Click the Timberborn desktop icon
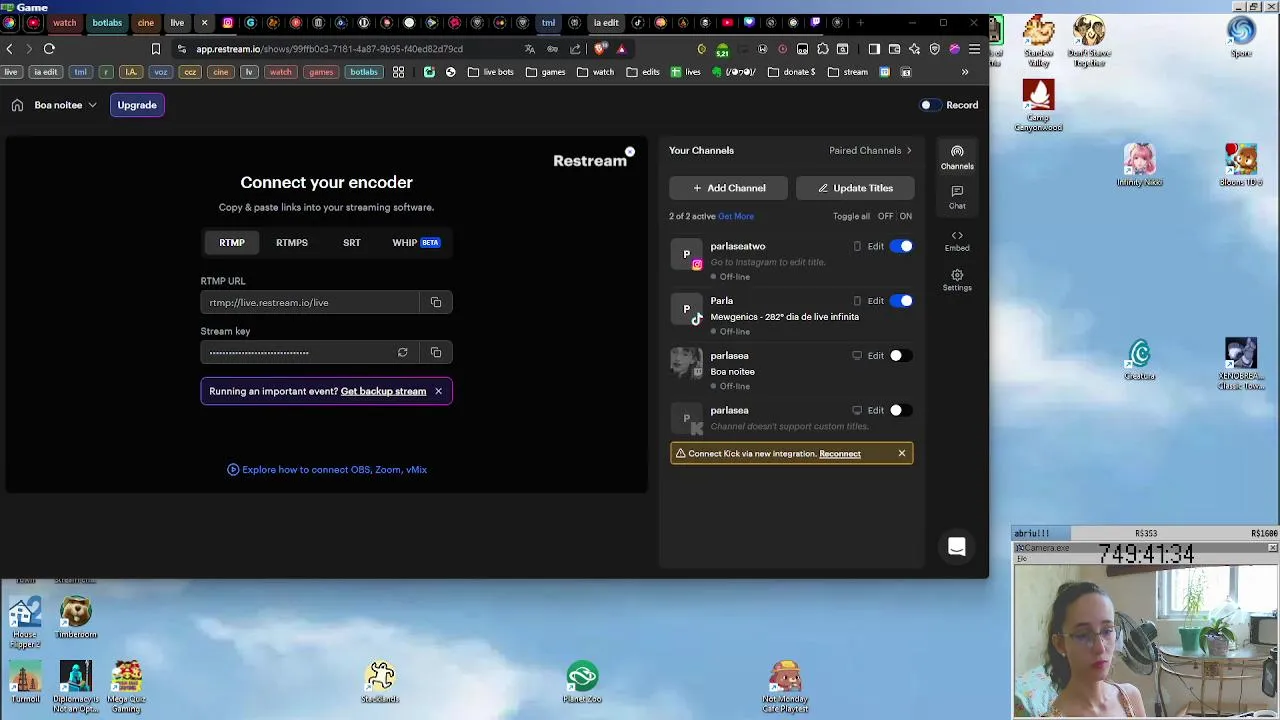 pos(76,618)
